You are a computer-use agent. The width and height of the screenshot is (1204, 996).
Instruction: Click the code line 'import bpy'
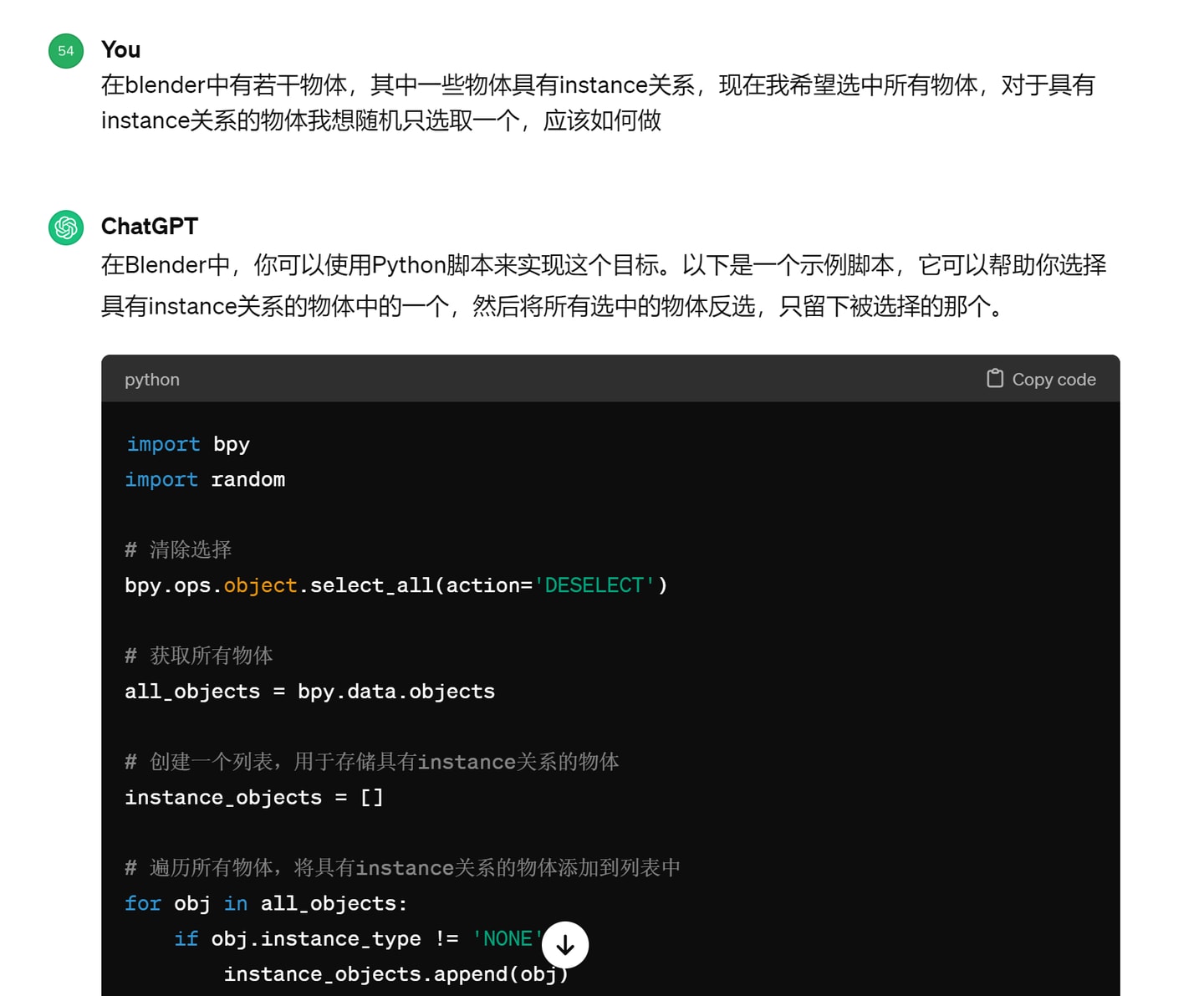point(188,444)
